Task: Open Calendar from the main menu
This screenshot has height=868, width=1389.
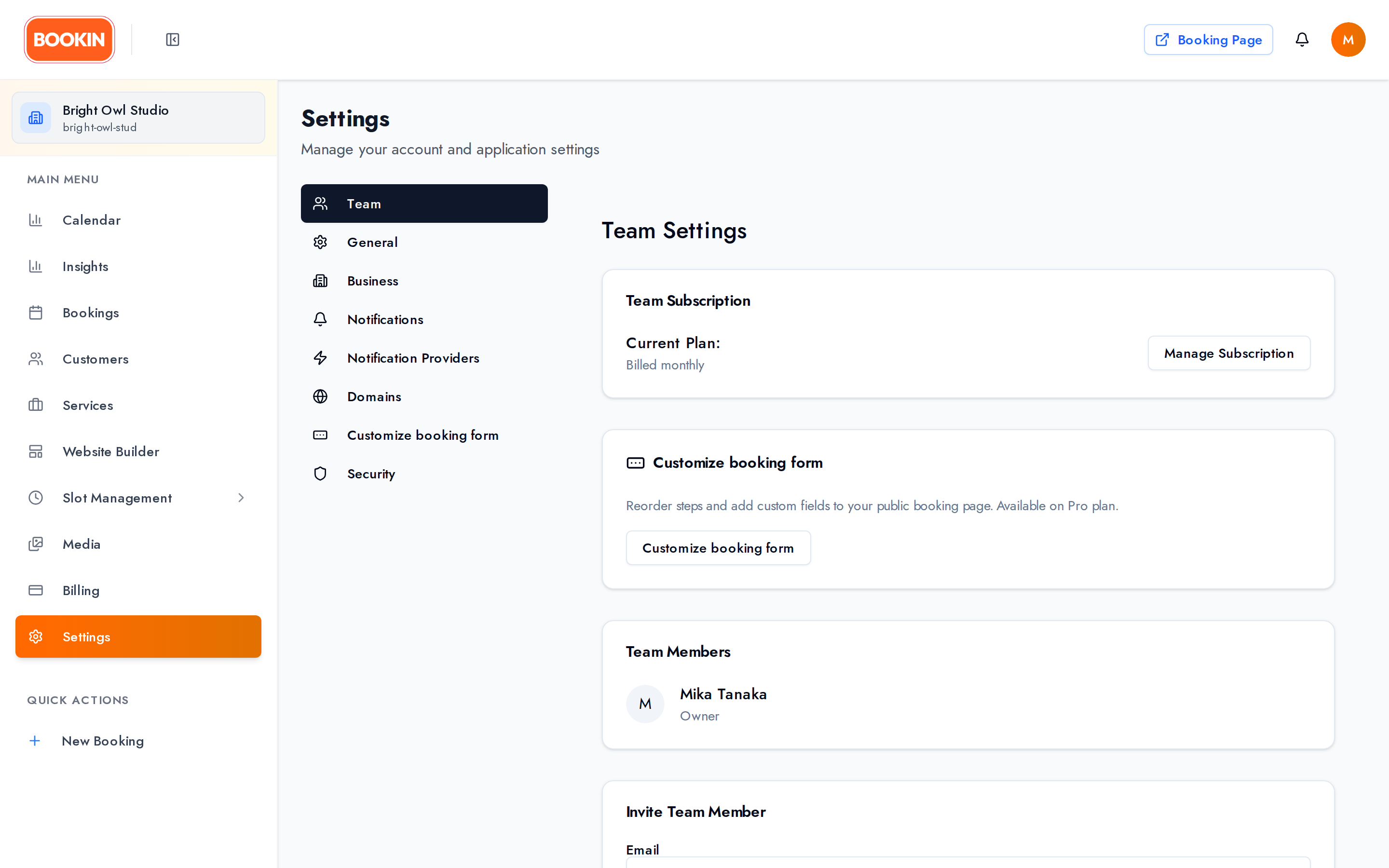Action: 138,220
